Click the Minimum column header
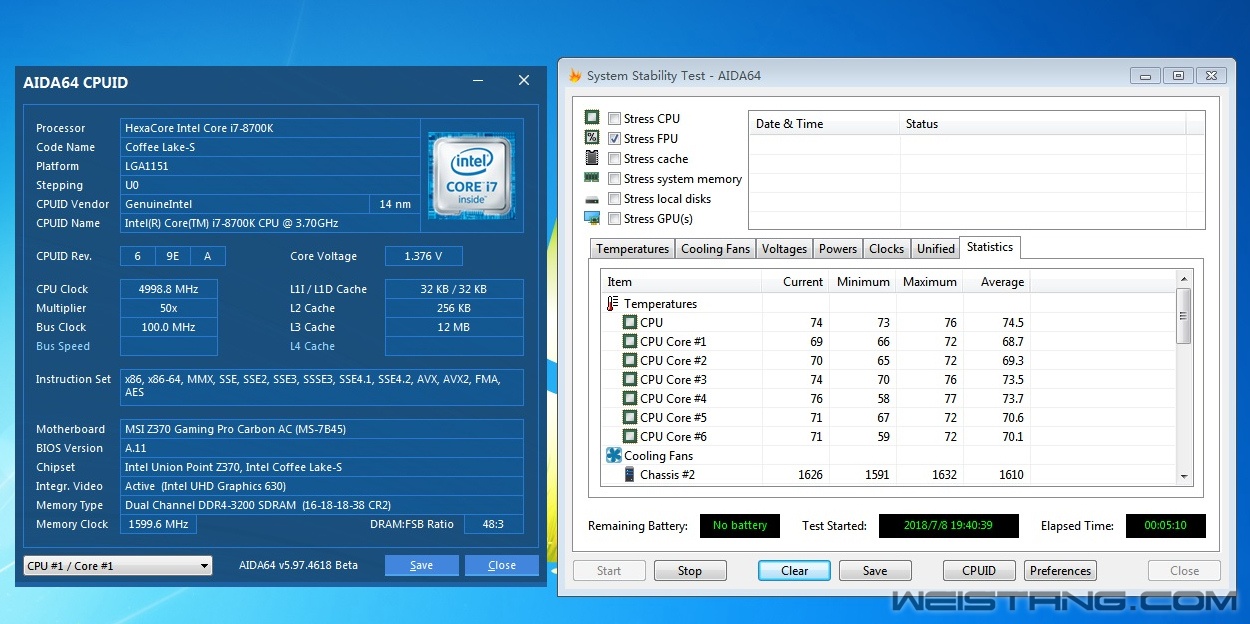The image size is (1250, 624). 862,282
